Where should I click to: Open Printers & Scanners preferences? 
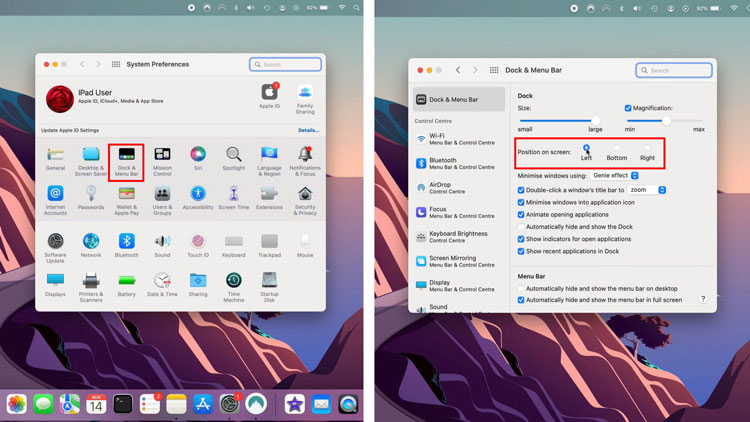pyautogui.click(x=91, y=280)
